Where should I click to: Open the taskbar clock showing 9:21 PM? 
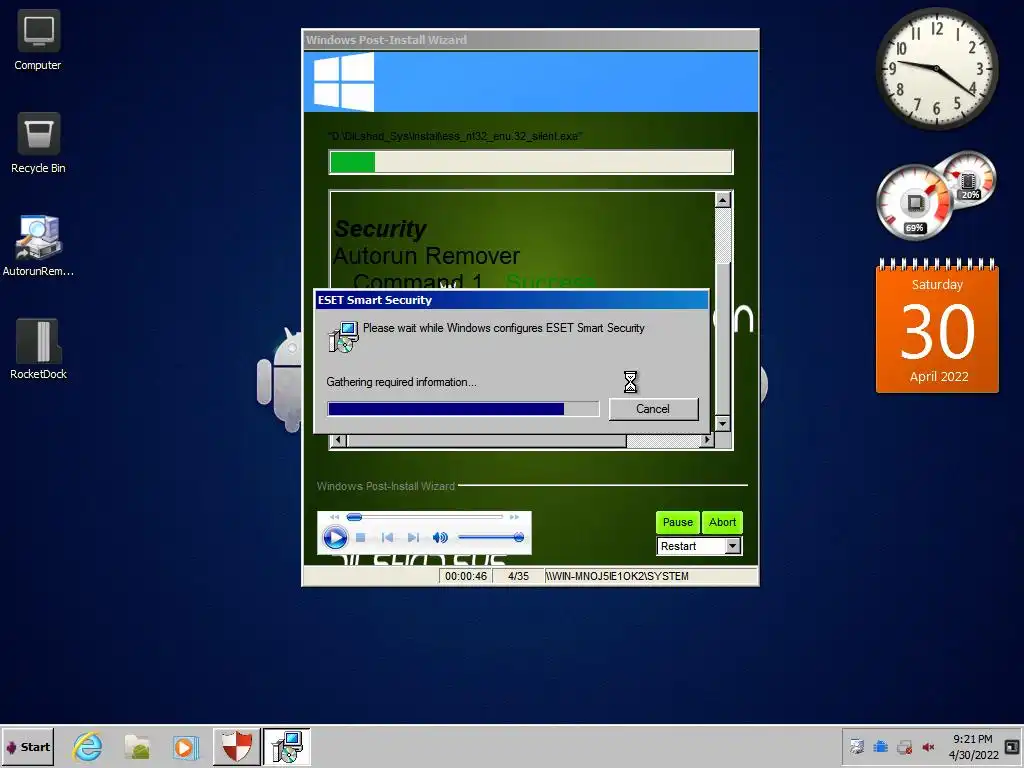pyautogui.click(x=973, y=746)
